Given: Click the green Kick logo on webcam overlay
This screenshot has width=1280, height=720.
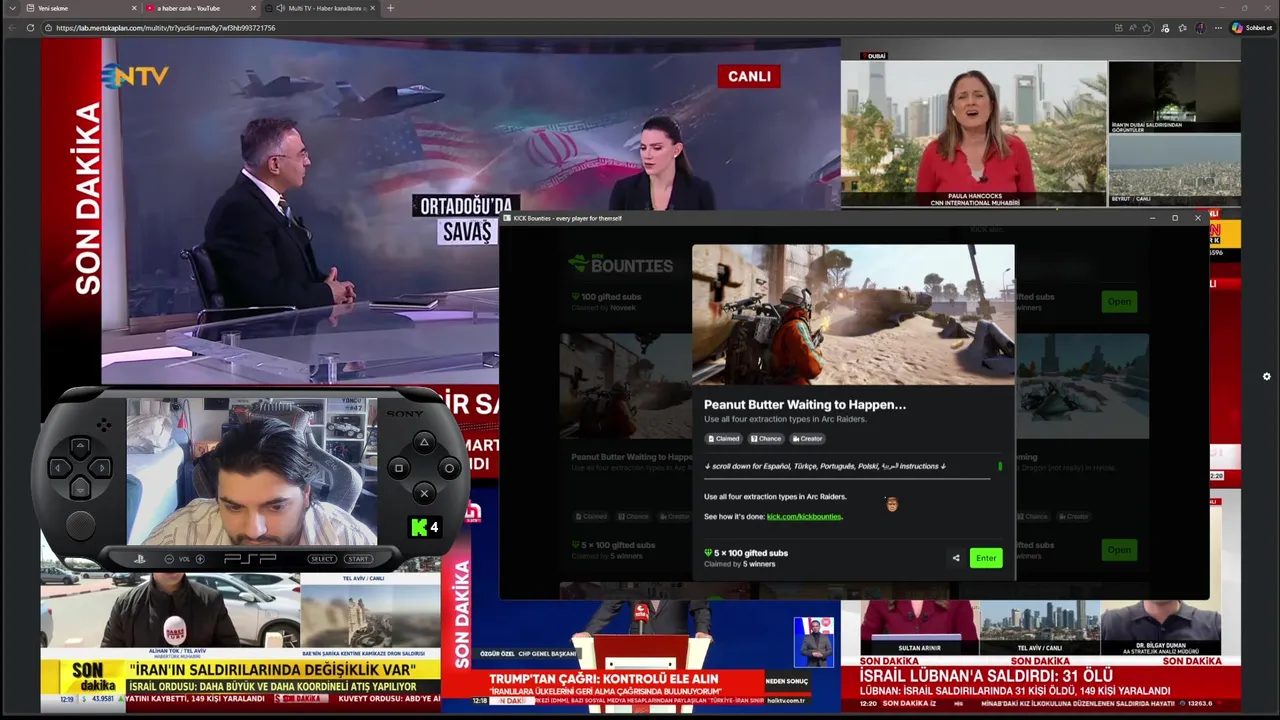Looking at the screenshot, I should pyautogui.click(x=425, y=526).
